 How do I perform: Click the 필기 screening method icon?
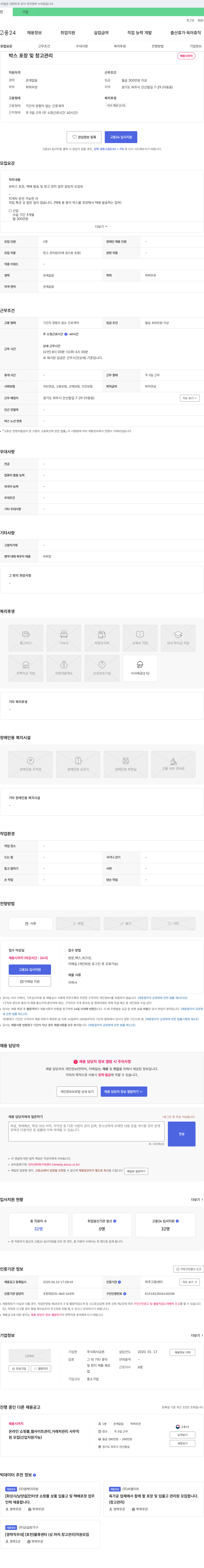125,923
